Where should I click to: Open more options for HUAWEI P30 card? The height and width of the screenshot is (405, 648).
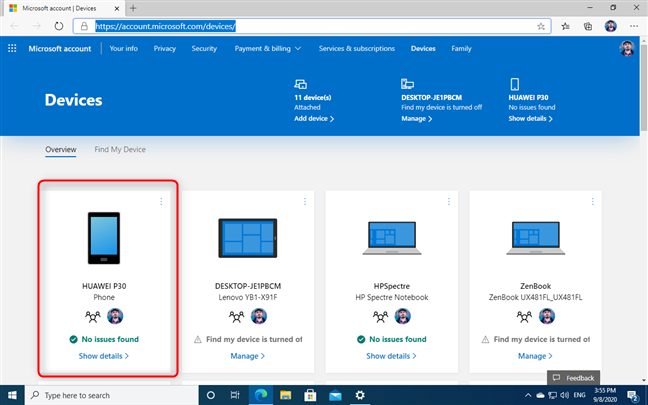click(x=161, y=201)
